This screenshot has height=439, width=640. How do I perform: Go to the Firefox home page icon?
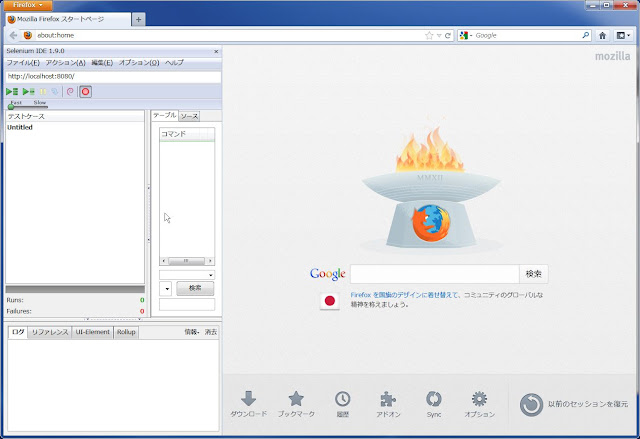pyautogui.click(x=602, y=35)
